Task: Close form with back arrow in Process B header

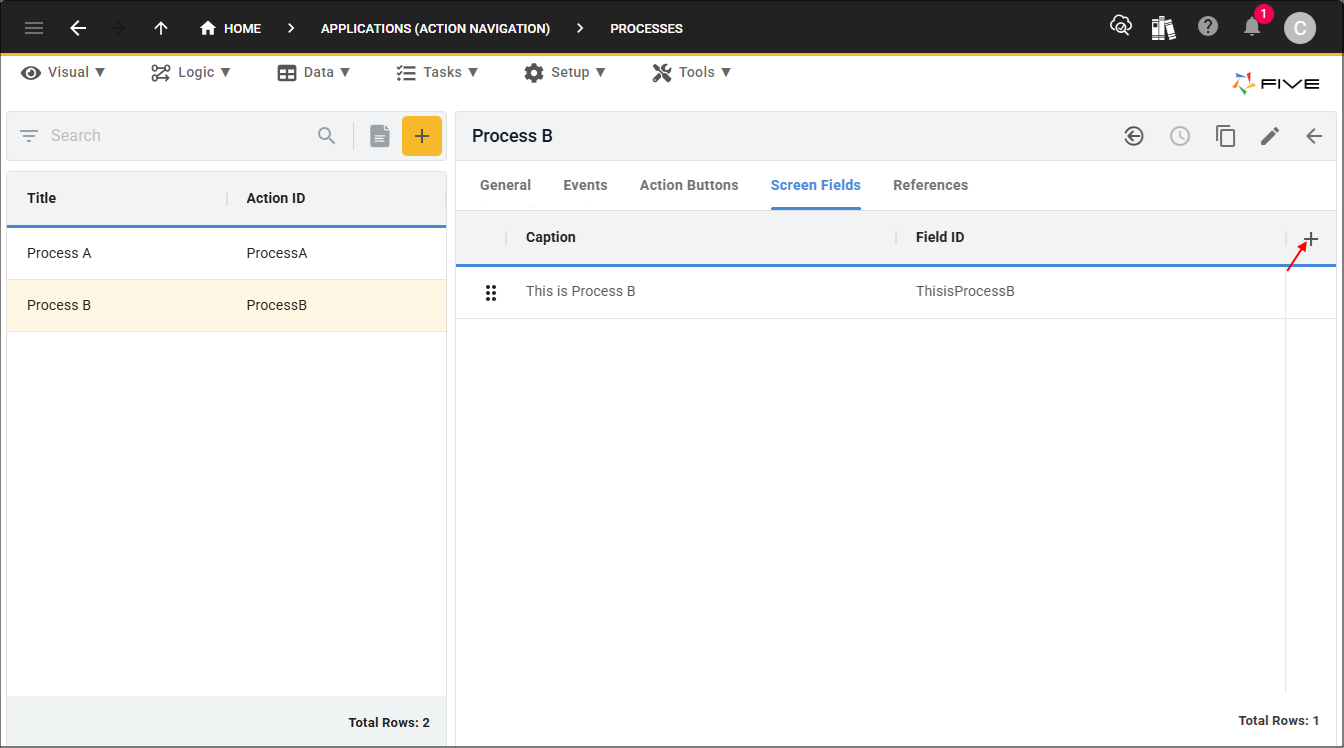Action: click(x=1315, y=136)
